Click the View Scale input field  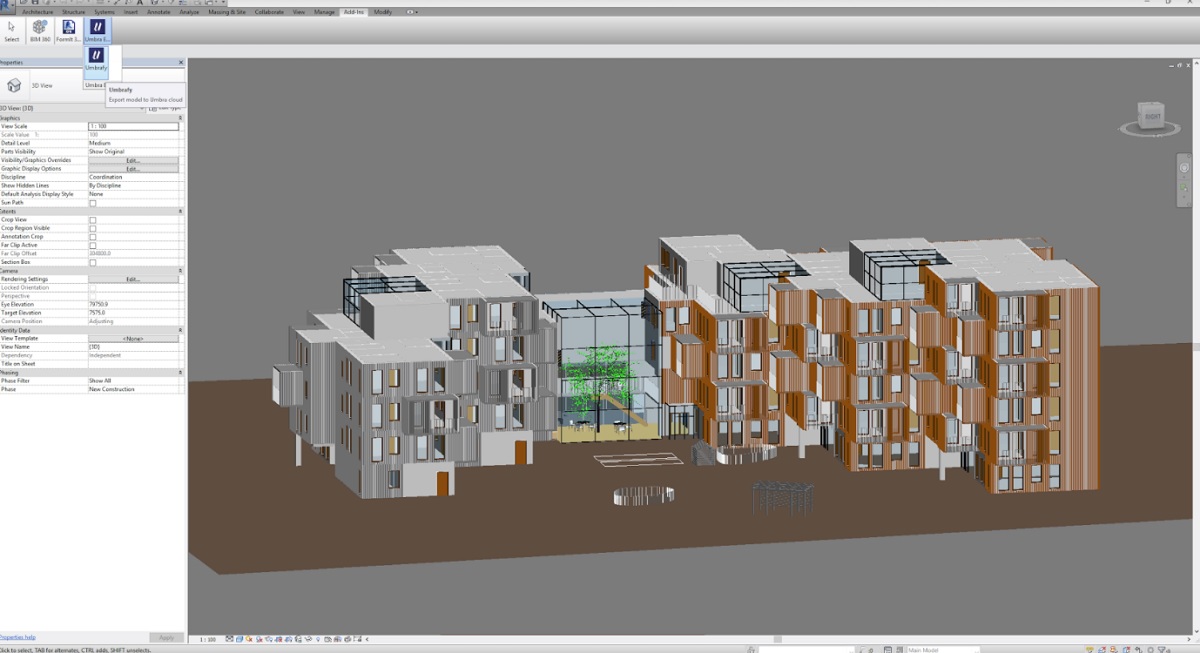(x=133, y=126)
